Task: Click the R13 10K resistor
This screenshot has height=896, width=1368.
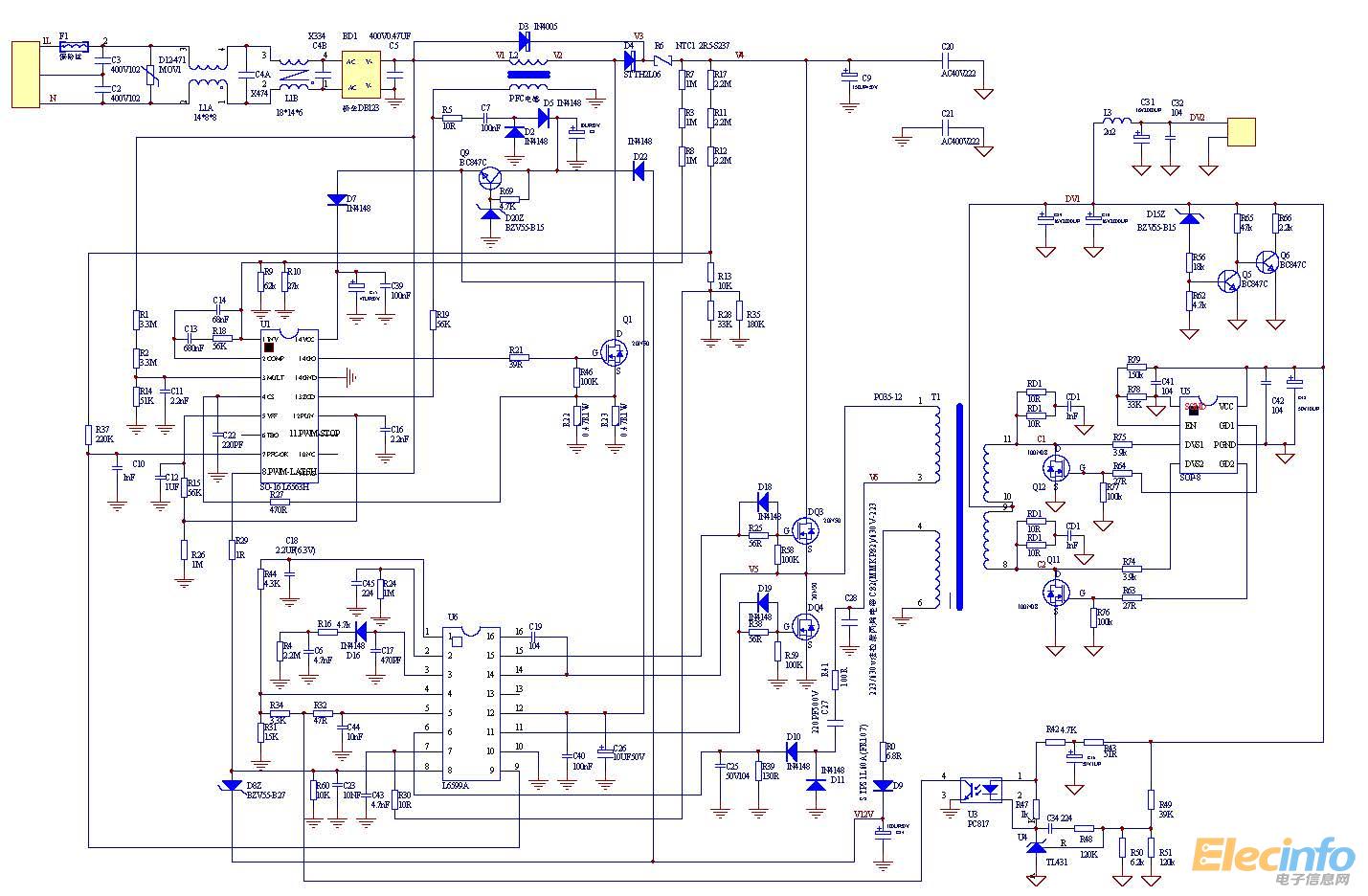Action: (x=710, y=271)
